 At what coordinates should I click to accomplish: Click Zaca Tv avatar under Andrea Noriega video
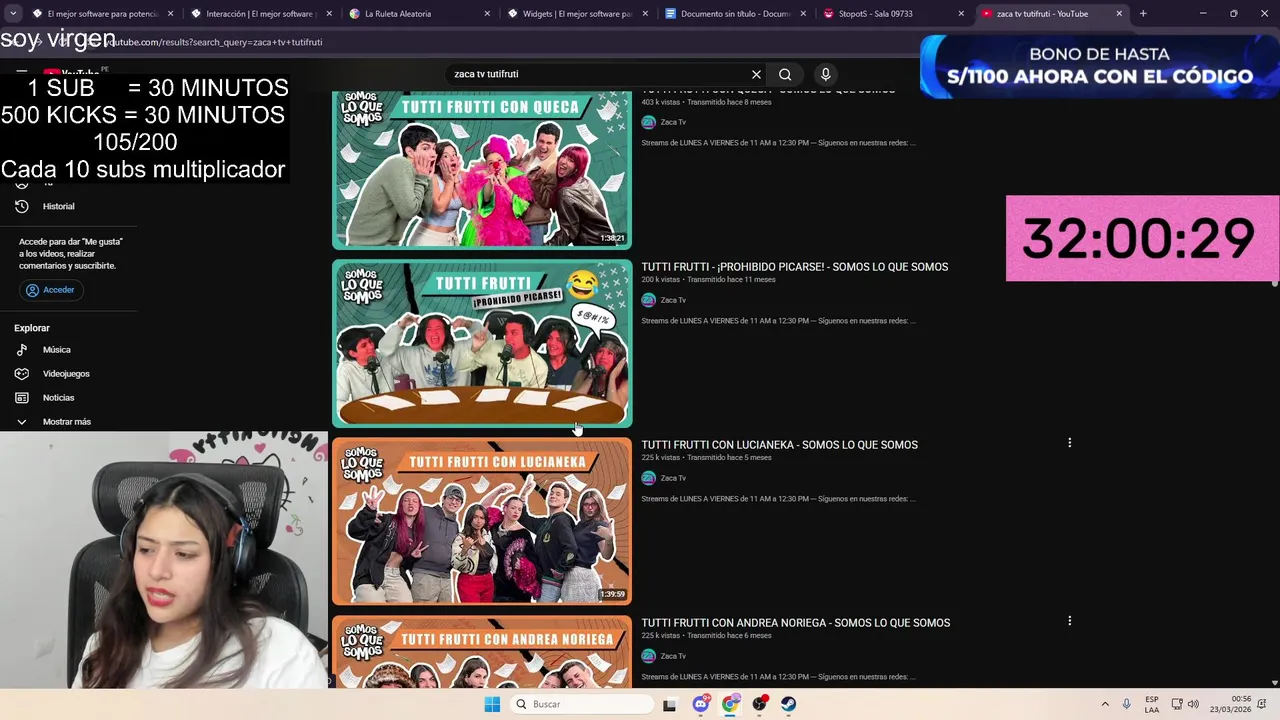coord(648,656)
